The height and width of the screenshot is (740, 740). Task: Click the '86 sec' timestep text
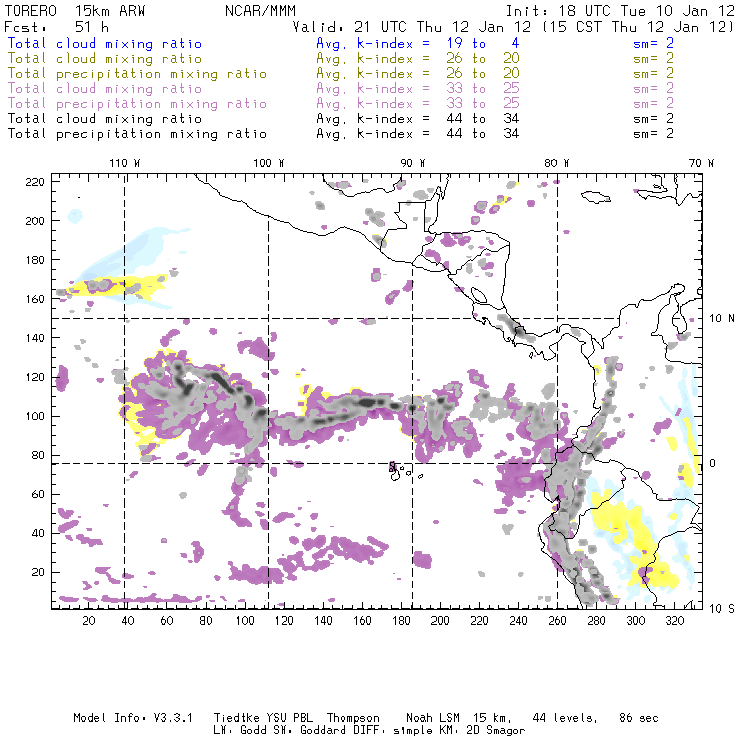[x=639, y=718]
